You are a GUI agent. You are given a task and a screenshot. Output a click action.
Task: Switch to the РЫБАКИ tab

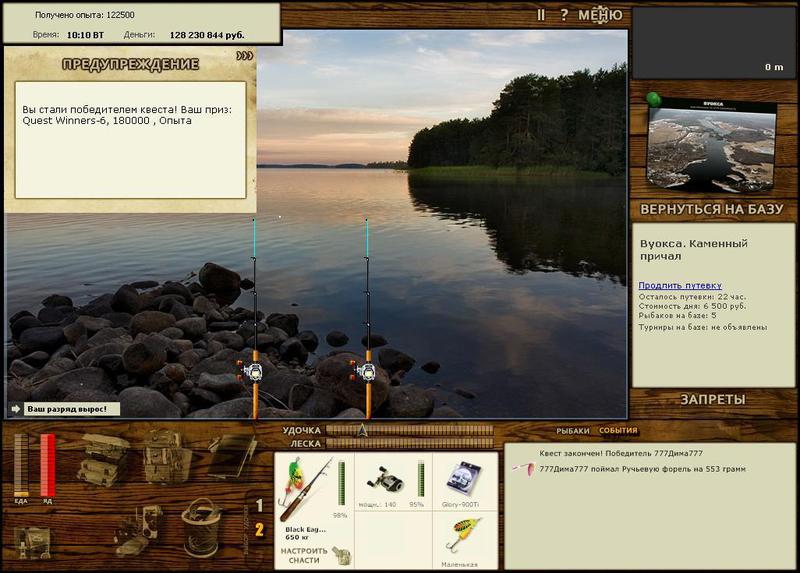tap(572, 431)
